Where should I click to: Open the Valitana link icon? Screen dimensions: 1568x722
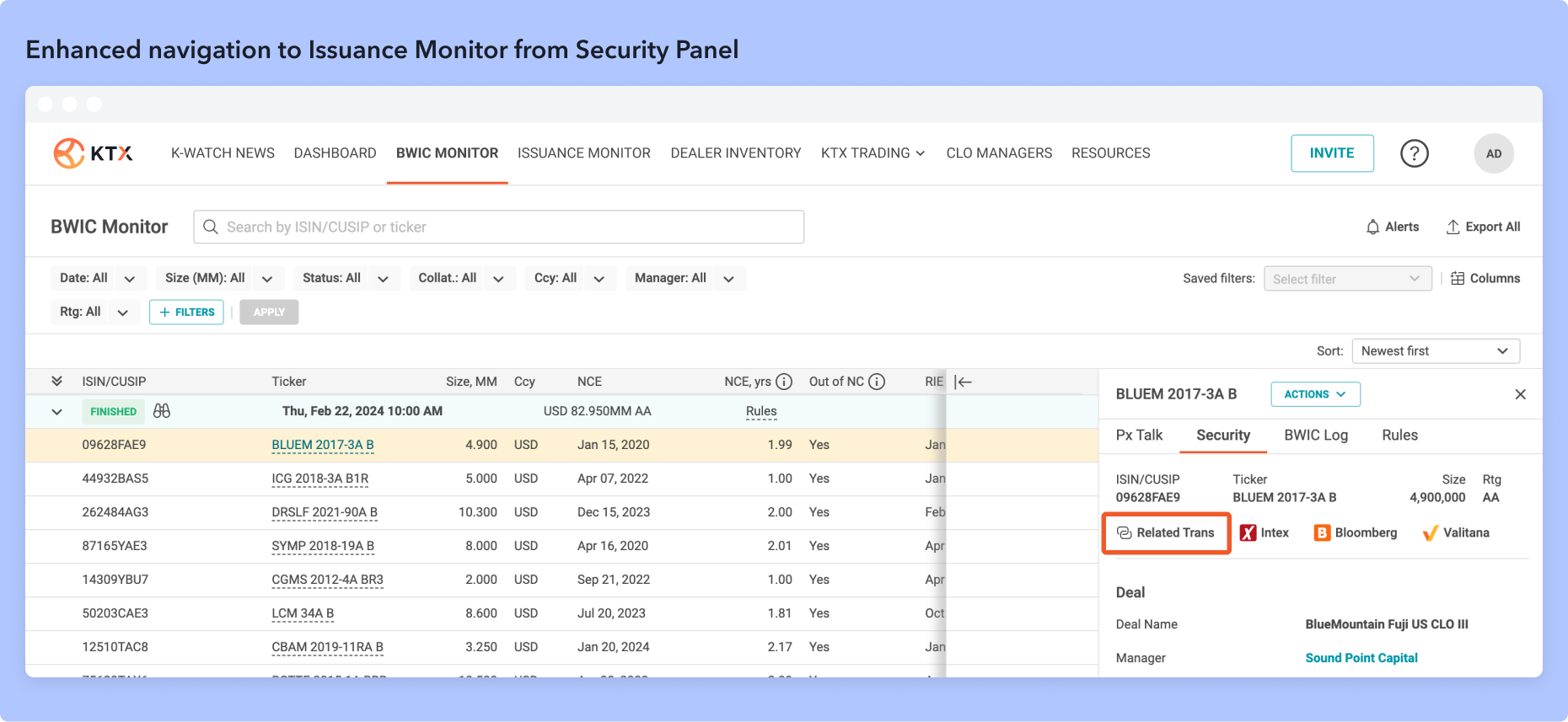pos(1430,532)
